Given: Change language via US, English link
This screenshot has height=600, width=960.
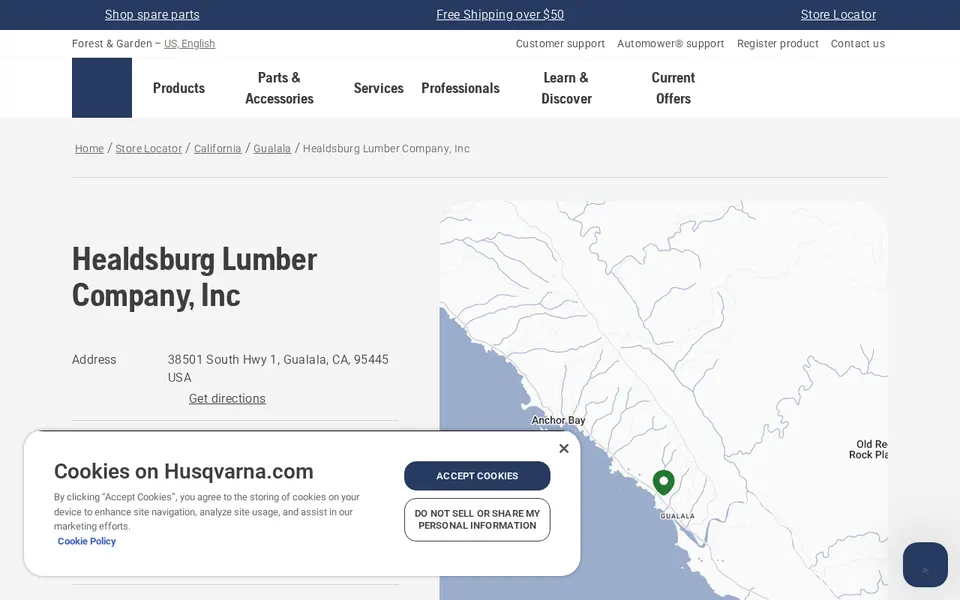Looking at the screenshot, I should click(189, 43).
